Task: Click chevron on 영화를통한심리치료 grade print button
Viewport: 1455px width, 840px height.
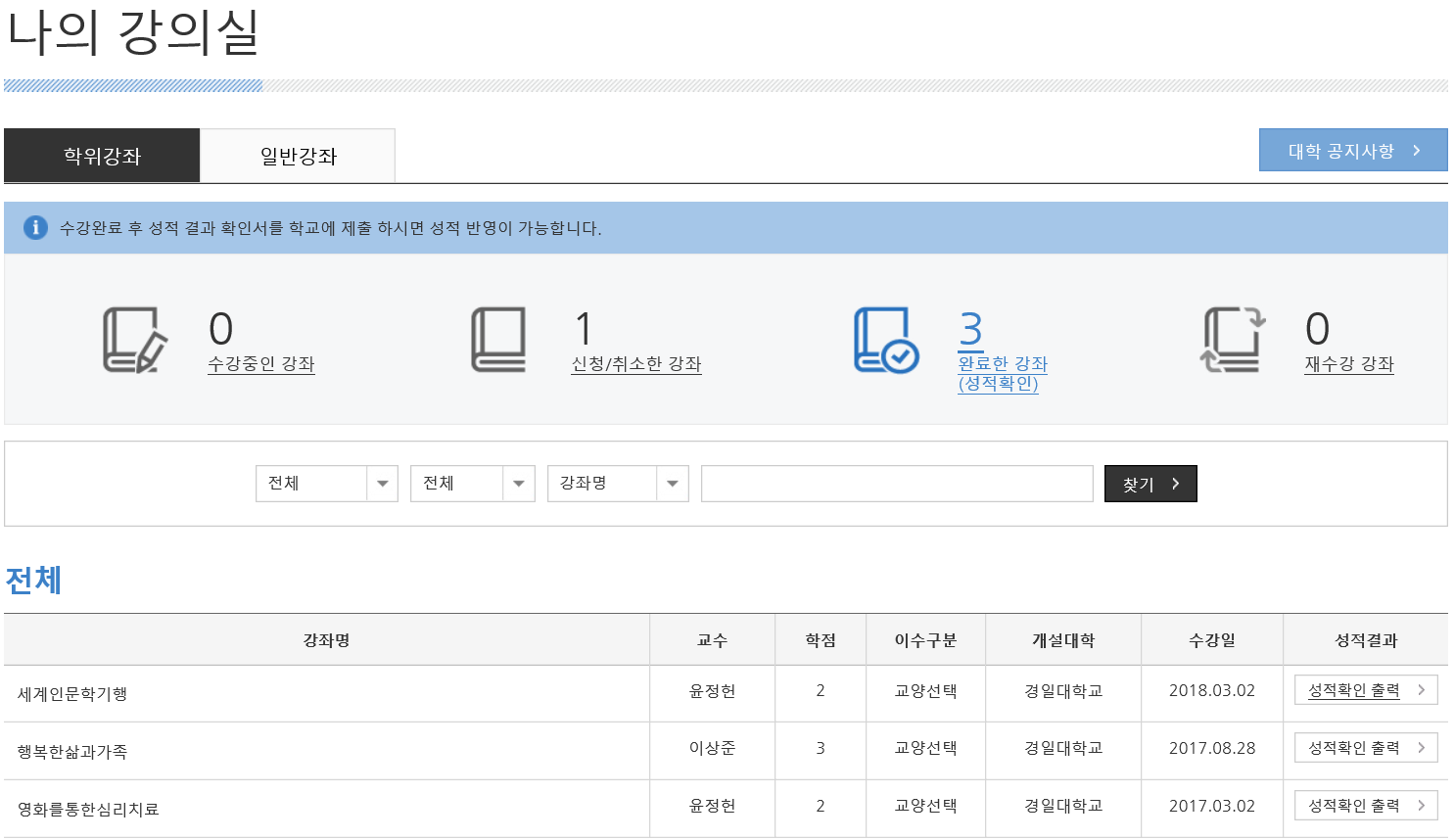Action: [x=1422, y=805]
